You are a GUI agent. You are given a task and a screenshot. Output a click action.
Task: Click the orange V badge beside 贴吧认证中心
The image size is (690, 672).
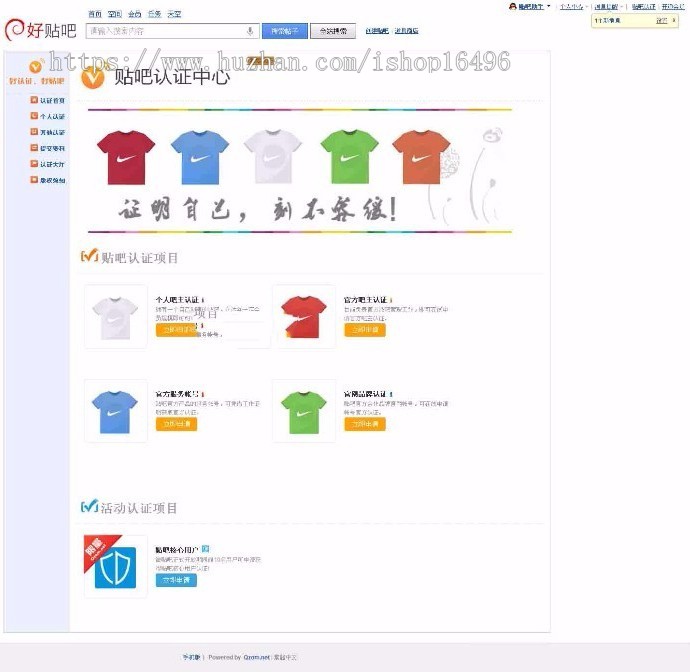92,77
